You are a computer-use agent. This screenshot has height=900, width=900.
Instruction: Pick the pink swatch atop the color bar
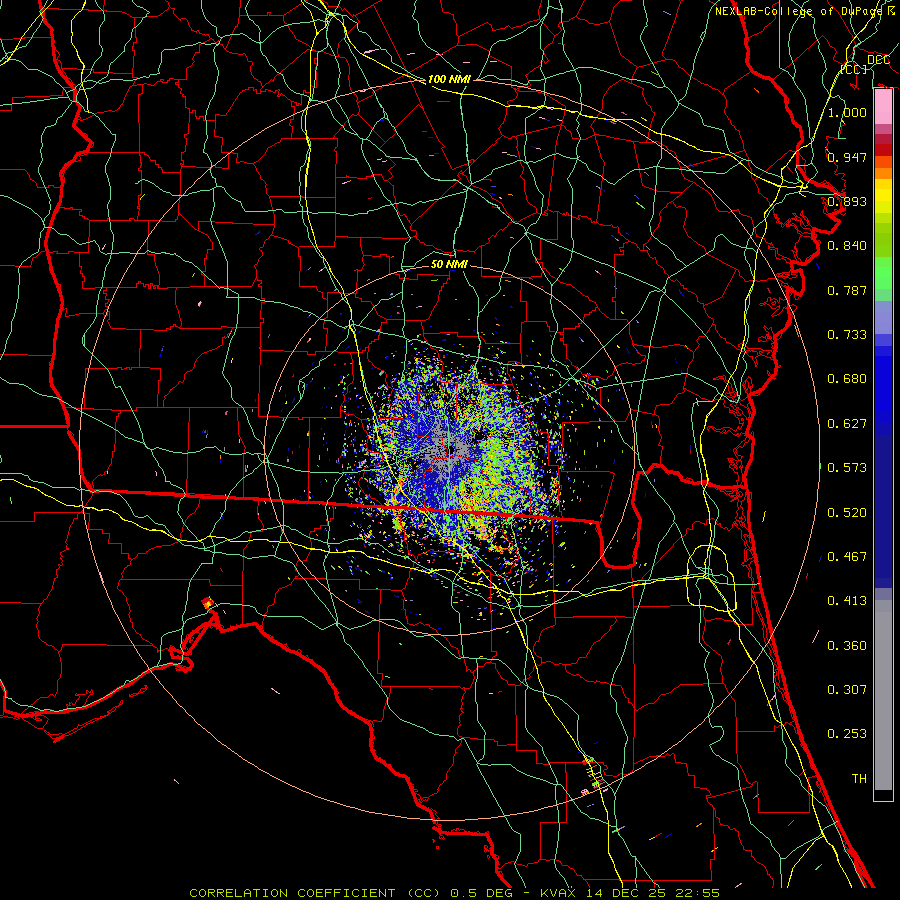click(883, 107)
